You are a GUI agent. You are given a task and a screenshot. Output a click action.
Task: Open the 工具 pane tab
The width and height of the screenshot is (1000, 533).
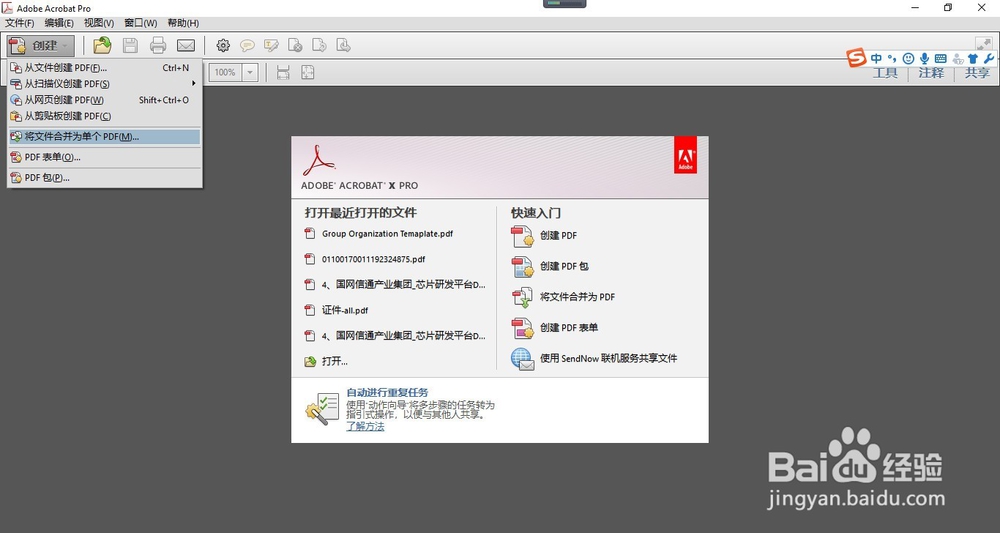click(x=885, y=73)
